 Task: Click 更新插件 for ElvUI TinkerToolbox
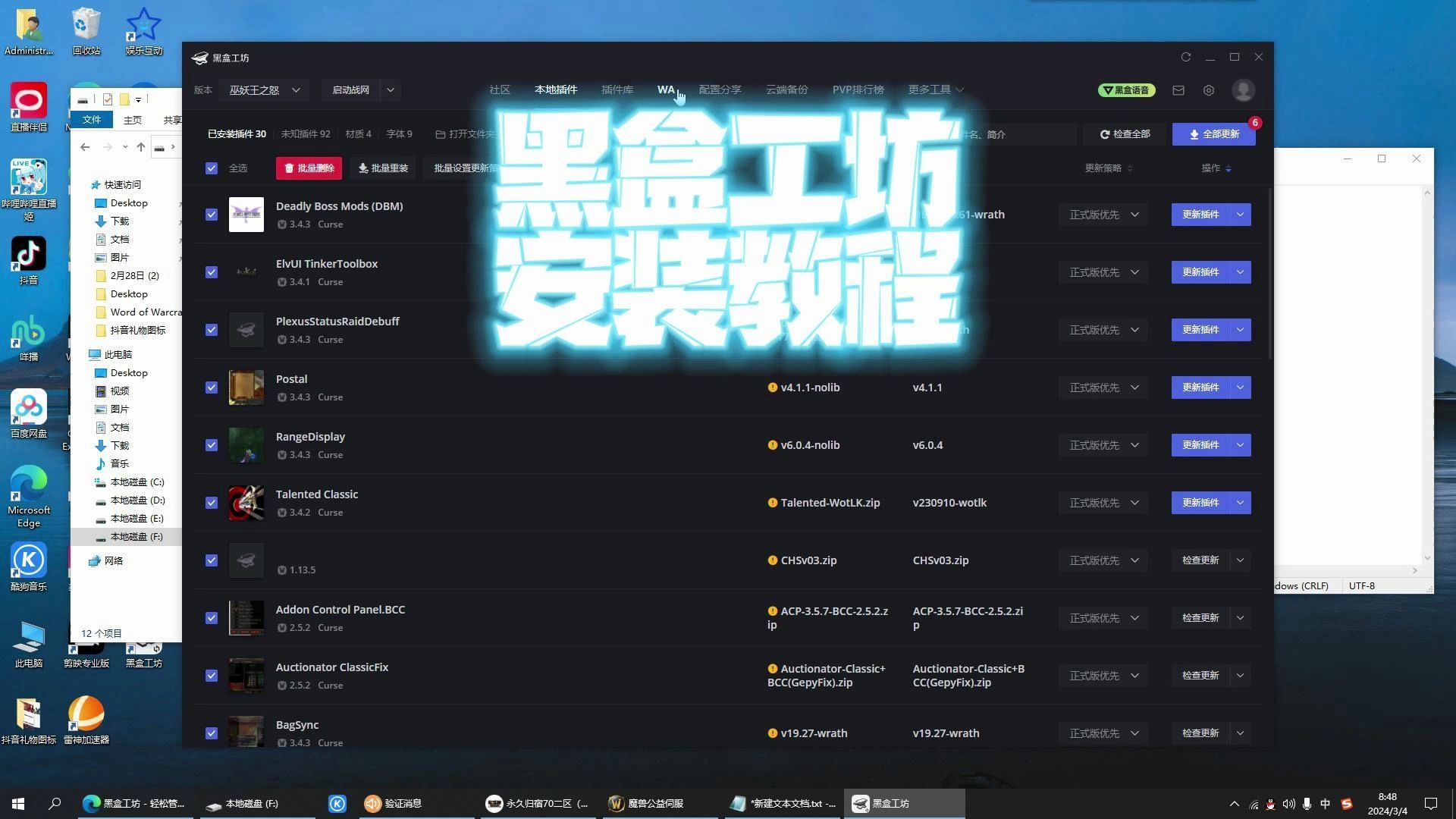point(1200,272)
